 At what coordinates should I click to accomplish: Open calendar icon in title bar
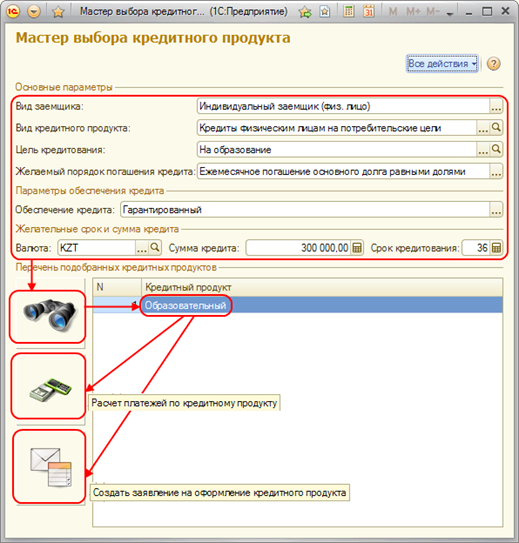coord(369,12)
